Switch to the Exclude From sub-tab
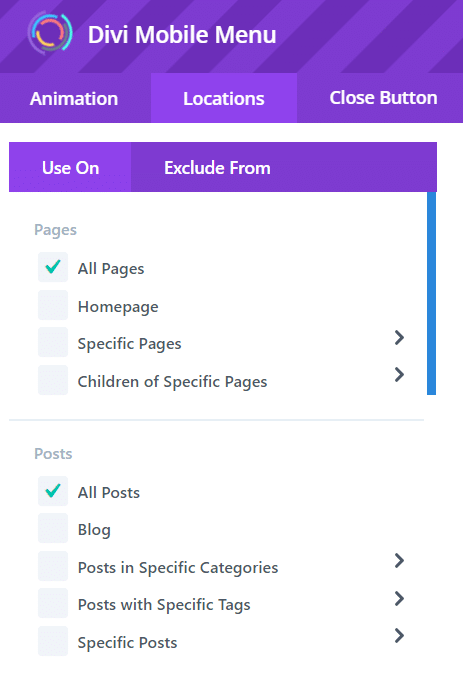The image size is (463, 680). click(x=217, y=167)
